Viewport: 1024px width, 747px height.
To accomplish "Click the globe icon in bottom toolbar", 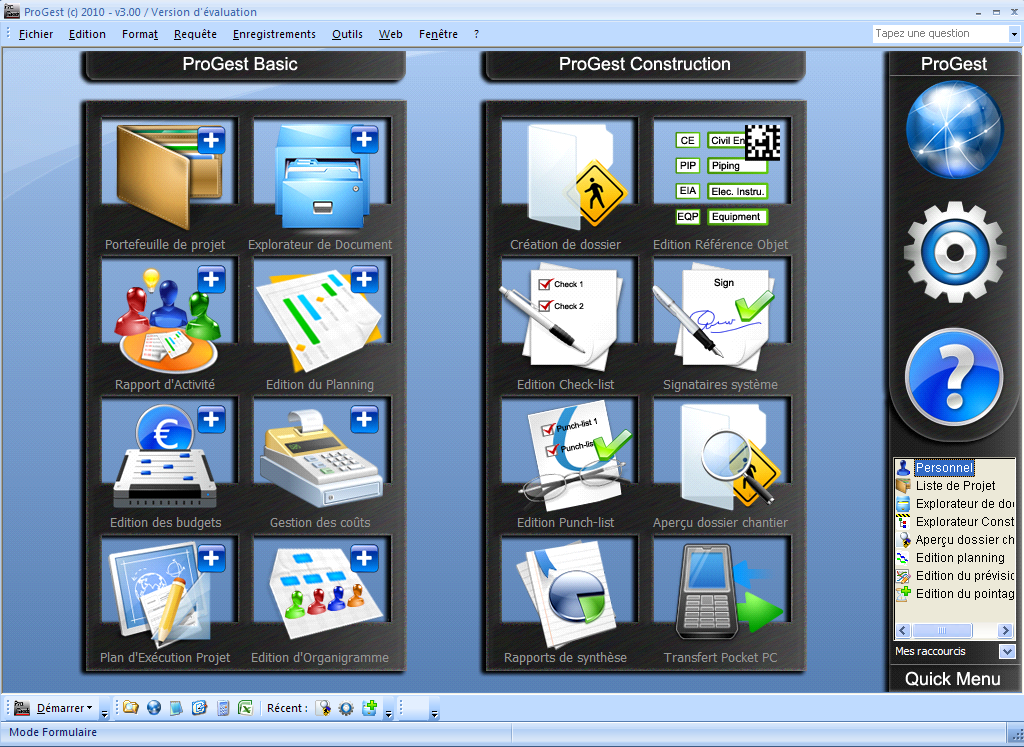I will click(x=153, y=708).
